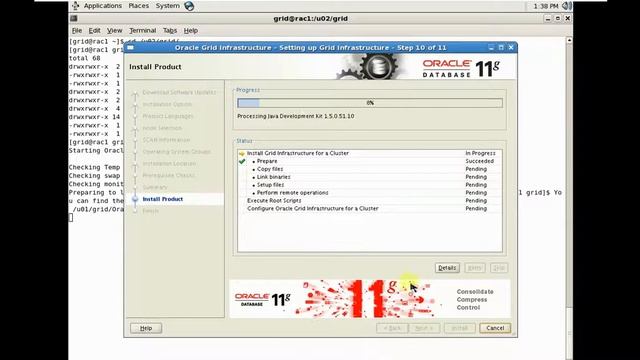Click the Oracle 11g logo in the bottom banner

coord(263,299)
